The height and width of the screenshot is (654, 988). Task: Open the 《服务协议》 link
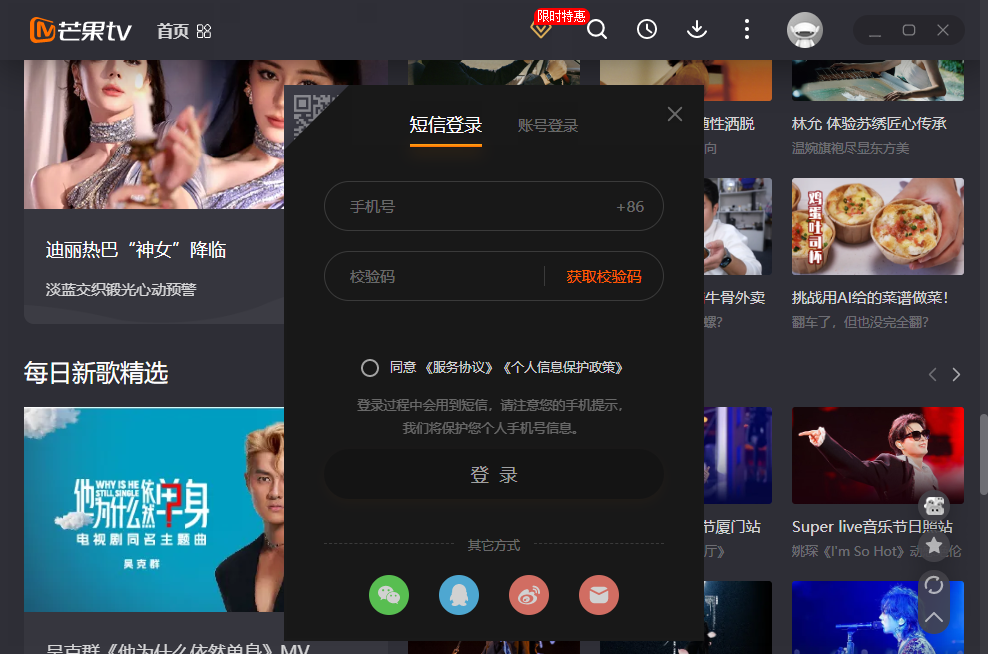click(x=459, y=367)
